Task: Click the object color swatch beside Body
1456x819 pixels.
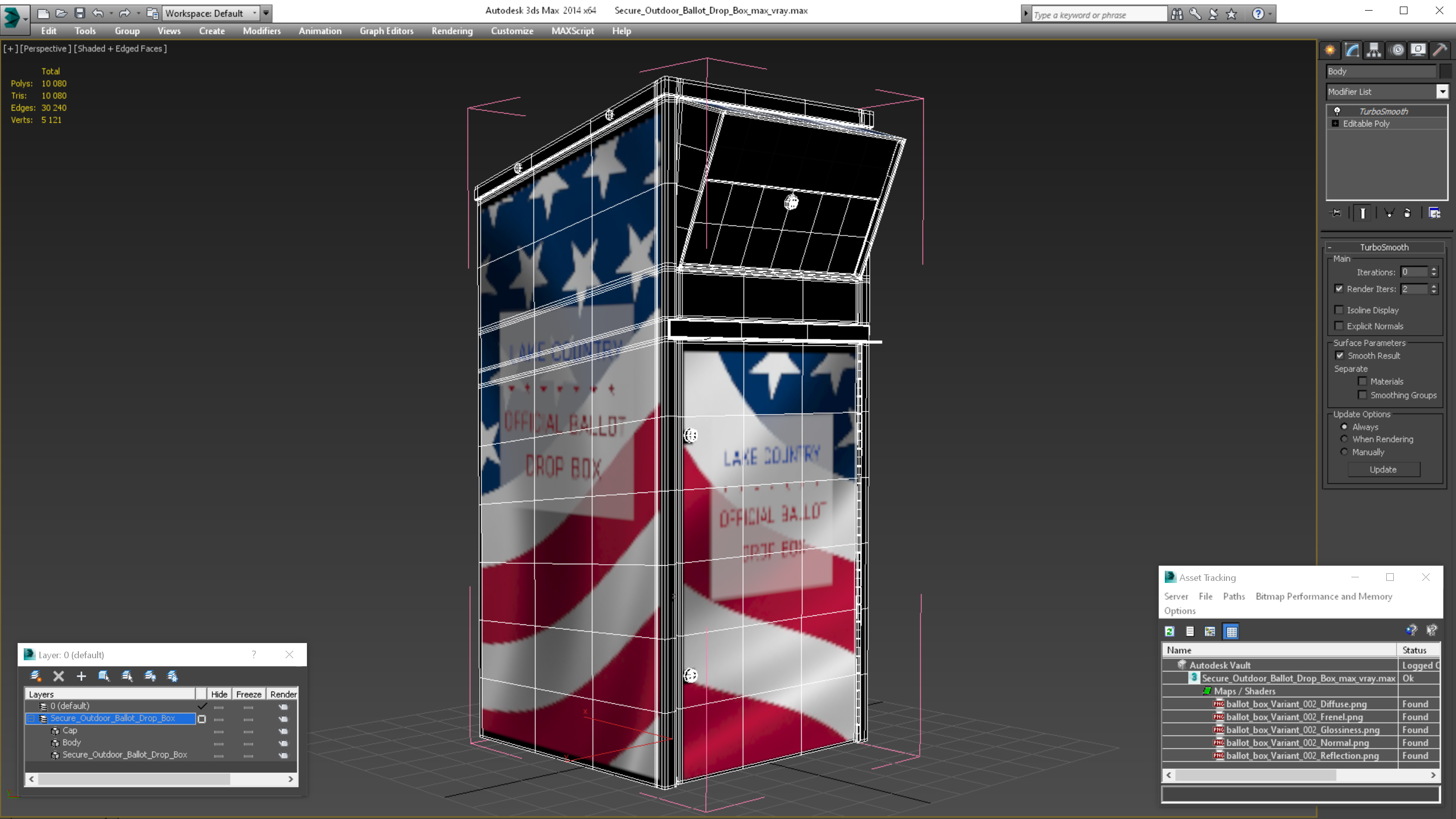Action: click(1446, 71)
